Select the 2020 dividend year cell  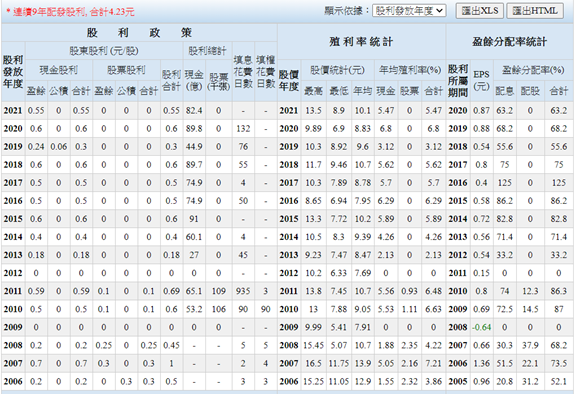tap(13, 129)
